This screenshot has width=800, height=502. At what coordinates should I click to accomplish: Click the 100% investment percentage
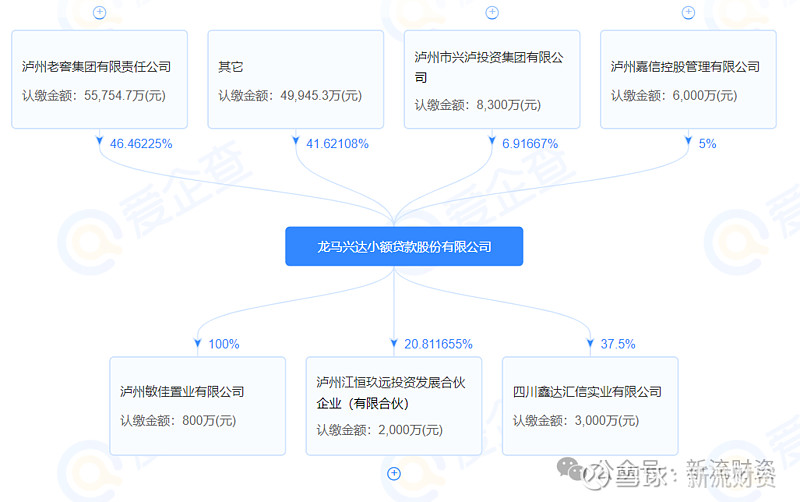coord(223,344)
